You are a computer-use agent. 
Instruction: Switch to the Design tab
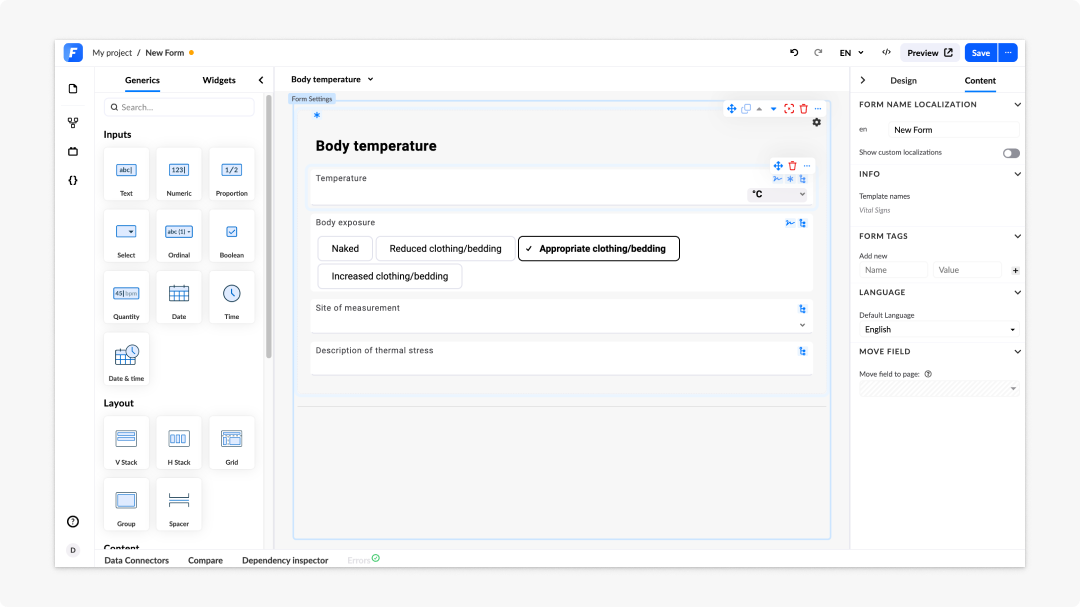click(x=903, y=81)
